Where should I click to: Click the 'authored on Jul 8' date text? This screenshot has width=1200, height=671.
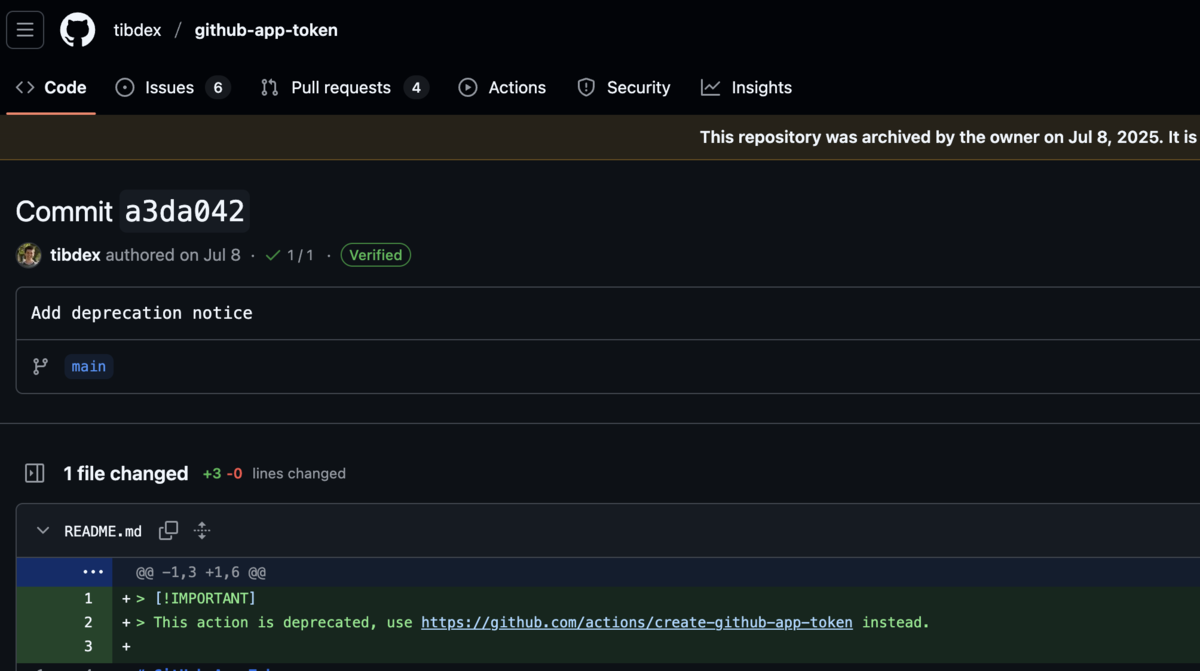click(x=173, y=255)
